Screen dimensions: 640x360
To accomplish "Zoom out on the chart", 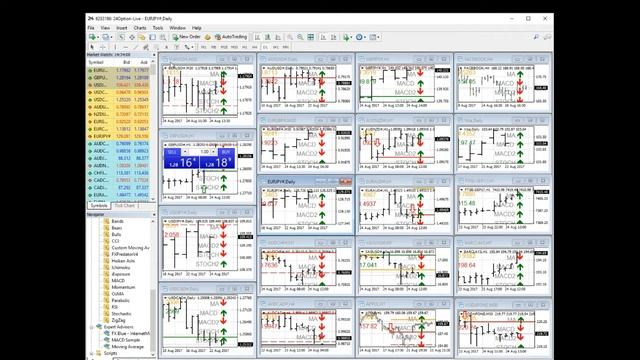I will (x=300, y=37).
